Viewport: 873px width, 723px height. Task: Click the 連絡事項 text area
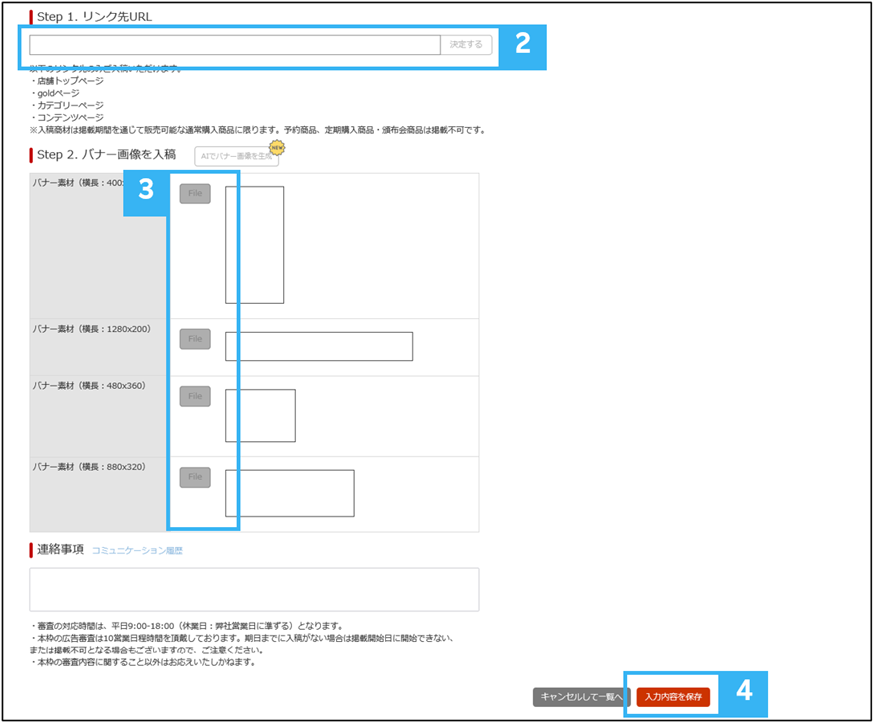point(254,589)
